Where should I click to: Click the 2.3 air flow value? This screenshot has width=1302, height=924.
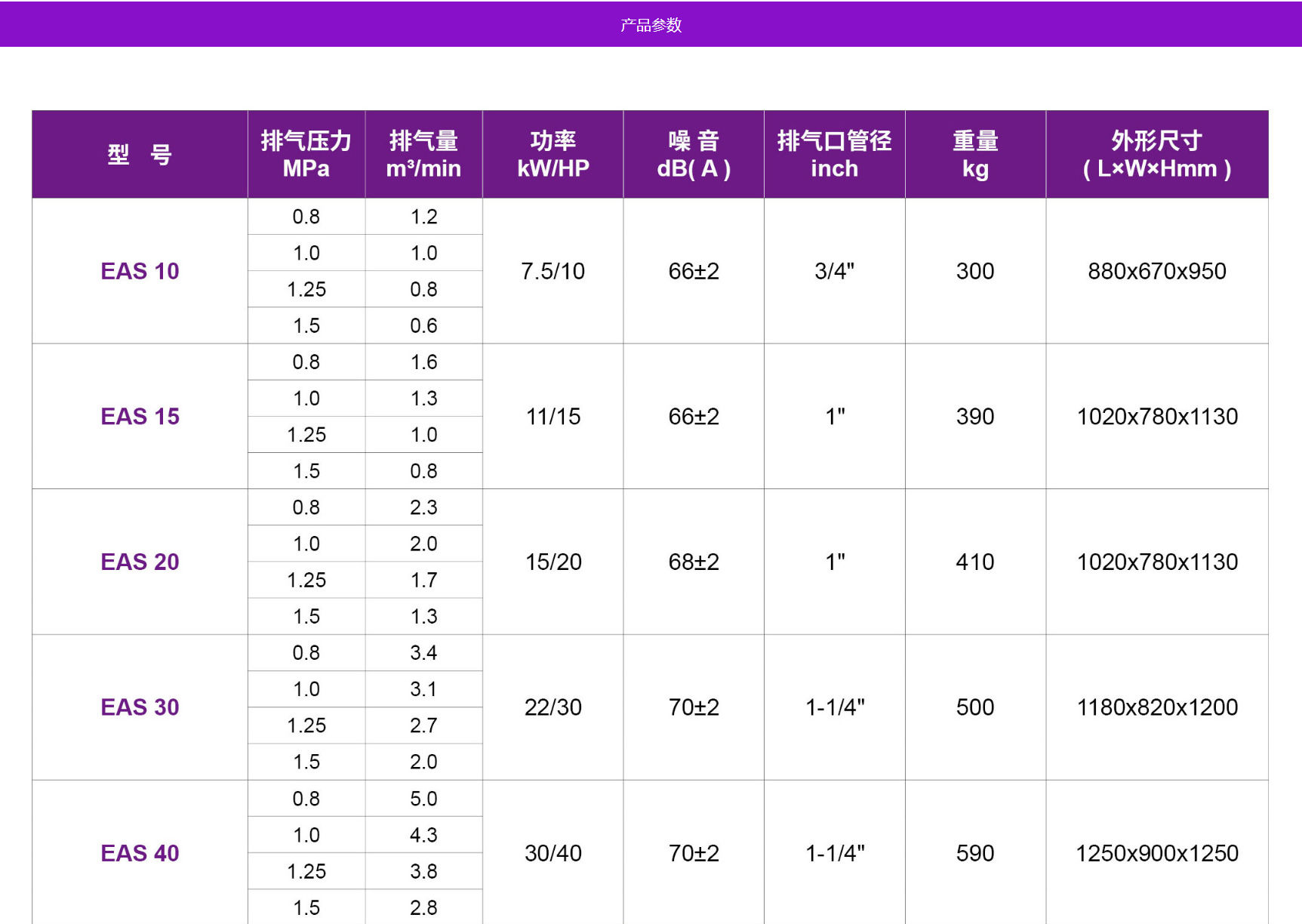coord(423,507)
